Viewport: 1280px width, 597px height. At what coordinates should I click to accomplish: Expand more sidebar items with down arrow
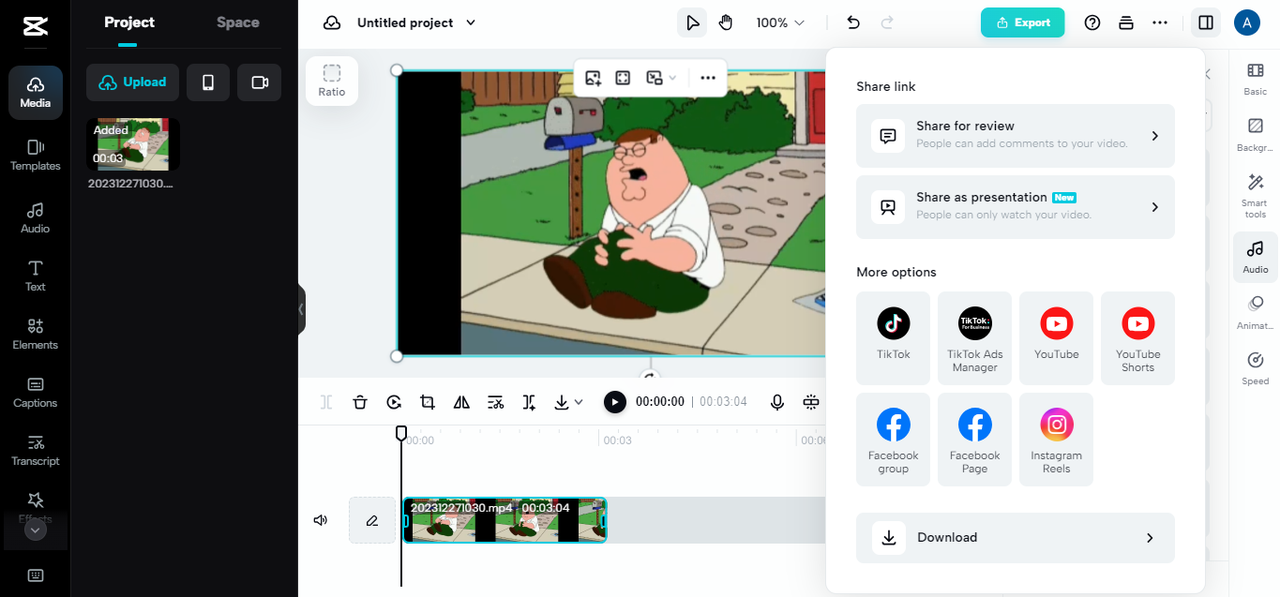pos(35,531)
